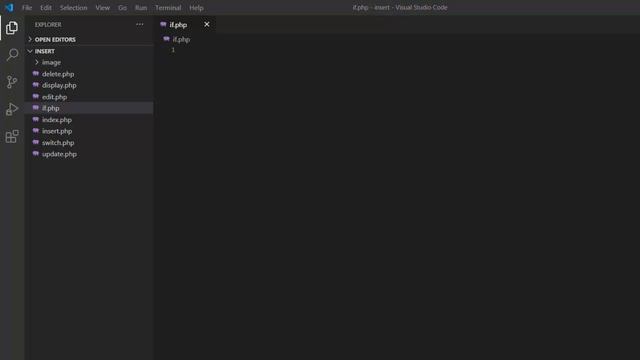Open the Extensions view
The width and height of the screenshot is (640, 360).
(12, 136)
